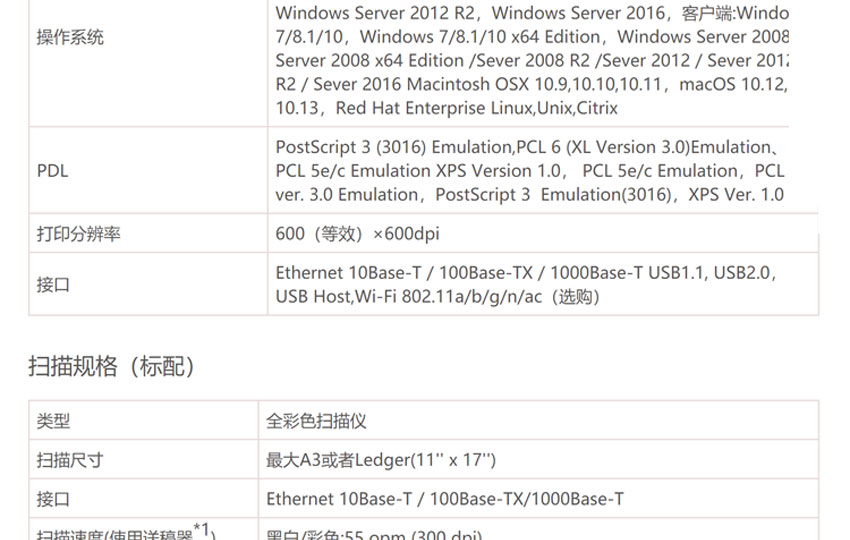
Task: Click the 黑白/彩色 55 opm scan speed value
Action: [374, 534]
